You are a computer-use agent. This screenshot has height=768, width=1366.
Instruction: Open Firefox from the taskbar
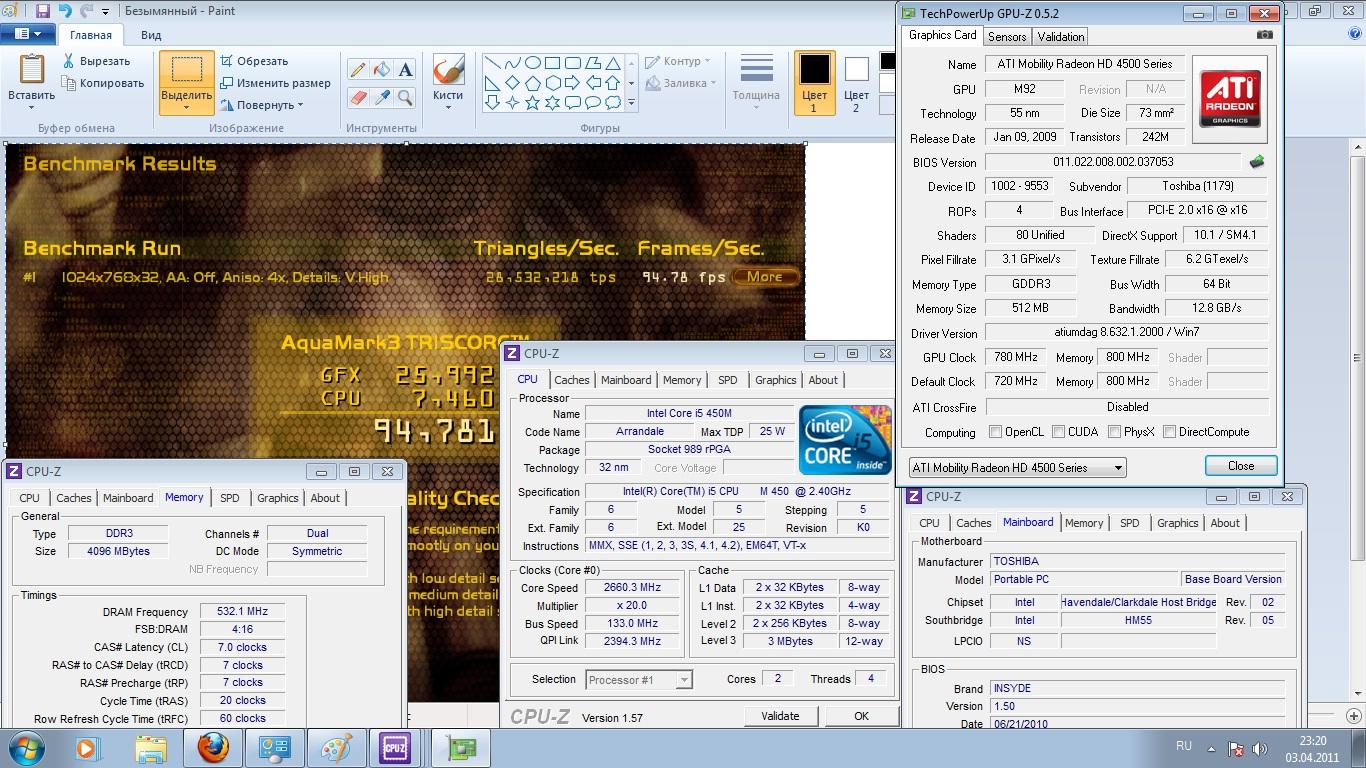tap(212, 748)
